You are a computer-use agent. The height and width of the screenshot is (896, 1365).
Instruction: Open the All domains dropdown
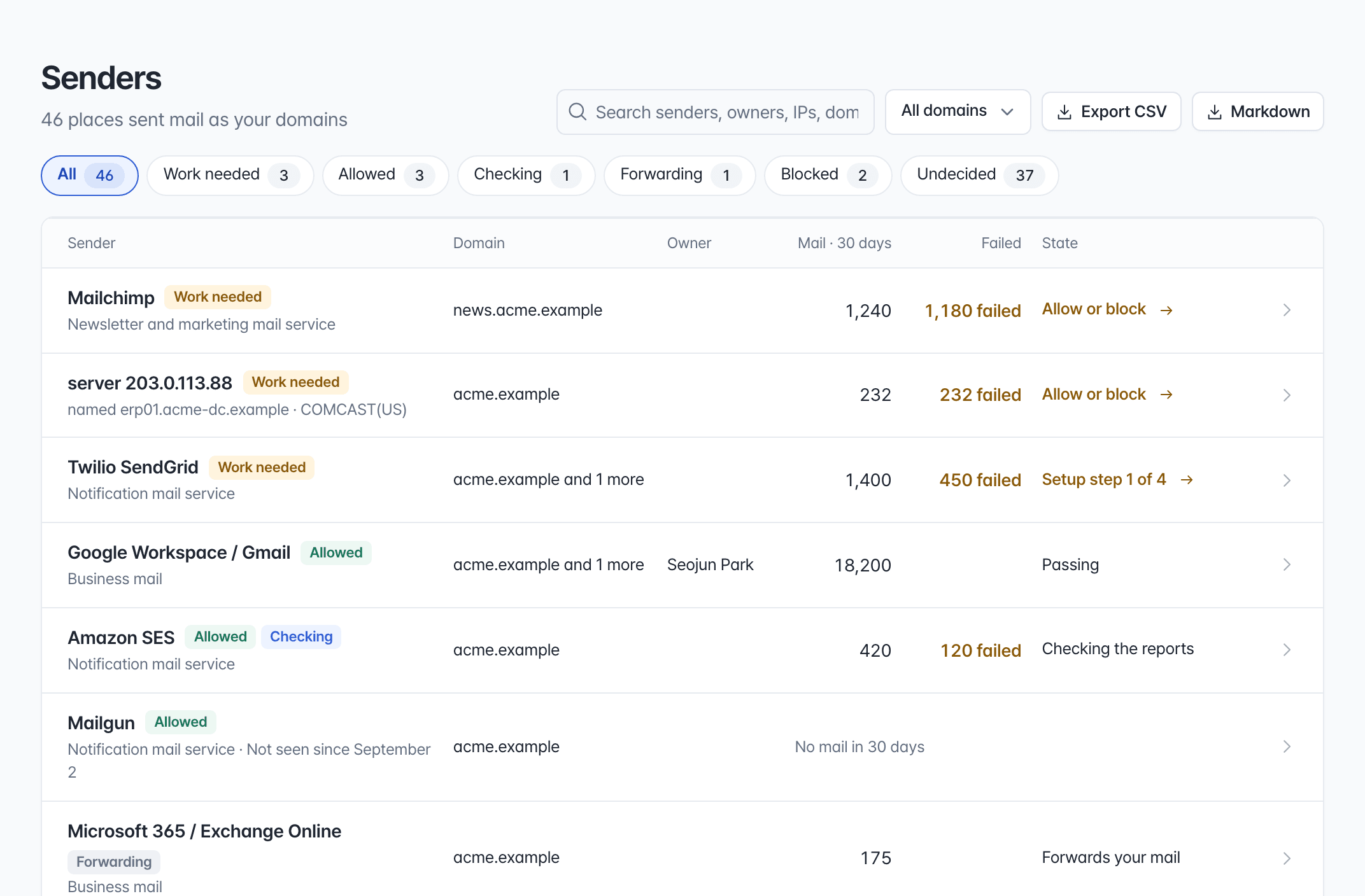point(958,111)
